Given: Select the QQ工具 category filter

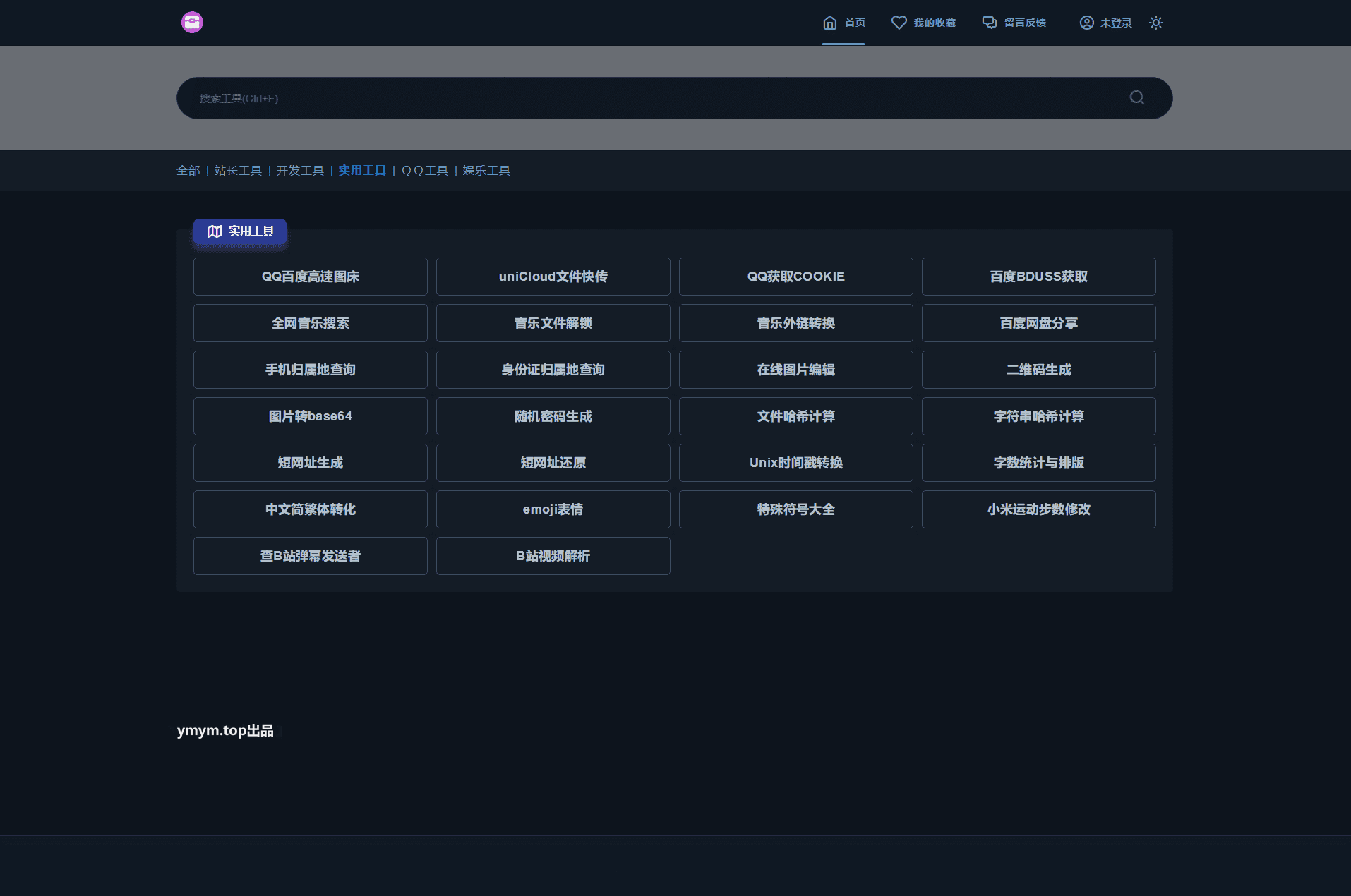Looking at the screenshot, I should [425, 171].
